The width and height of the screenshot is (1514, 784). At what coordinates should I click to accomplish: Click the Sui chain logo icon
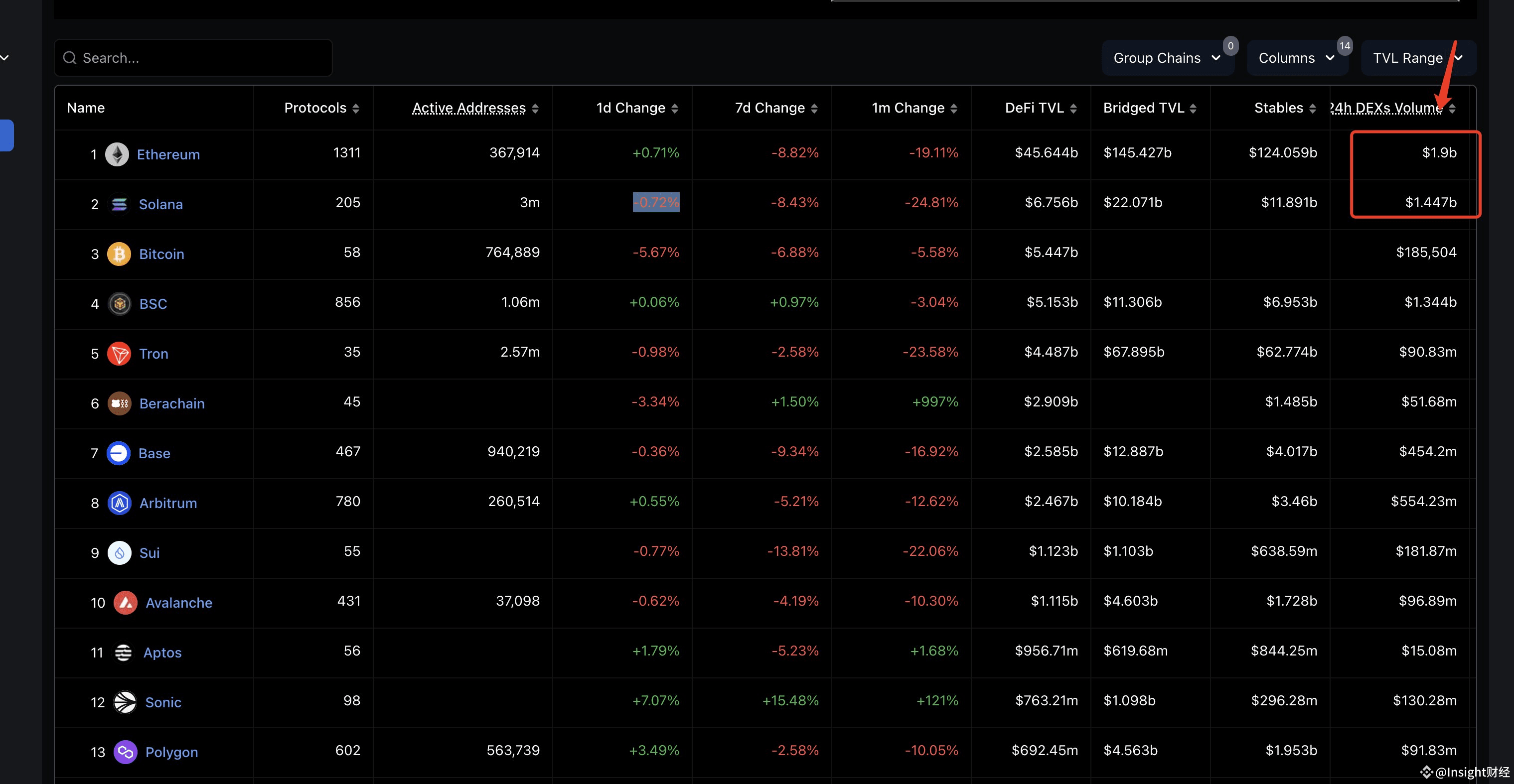click(120, 552)
